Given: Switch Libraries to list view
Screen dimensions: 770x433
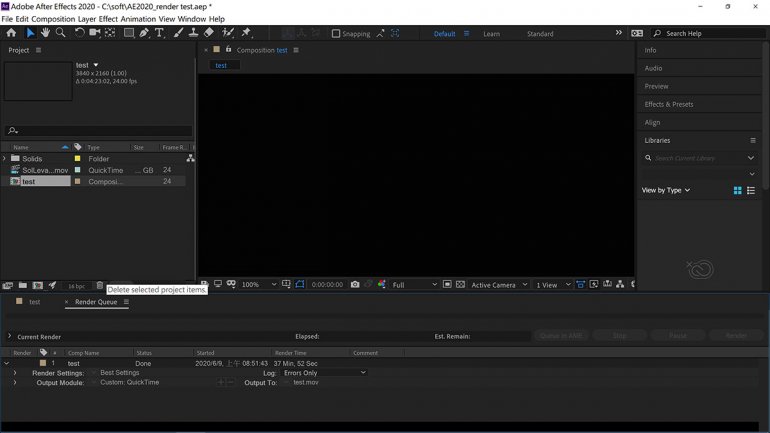Looking at the screenshot, I should pos(751,190).
